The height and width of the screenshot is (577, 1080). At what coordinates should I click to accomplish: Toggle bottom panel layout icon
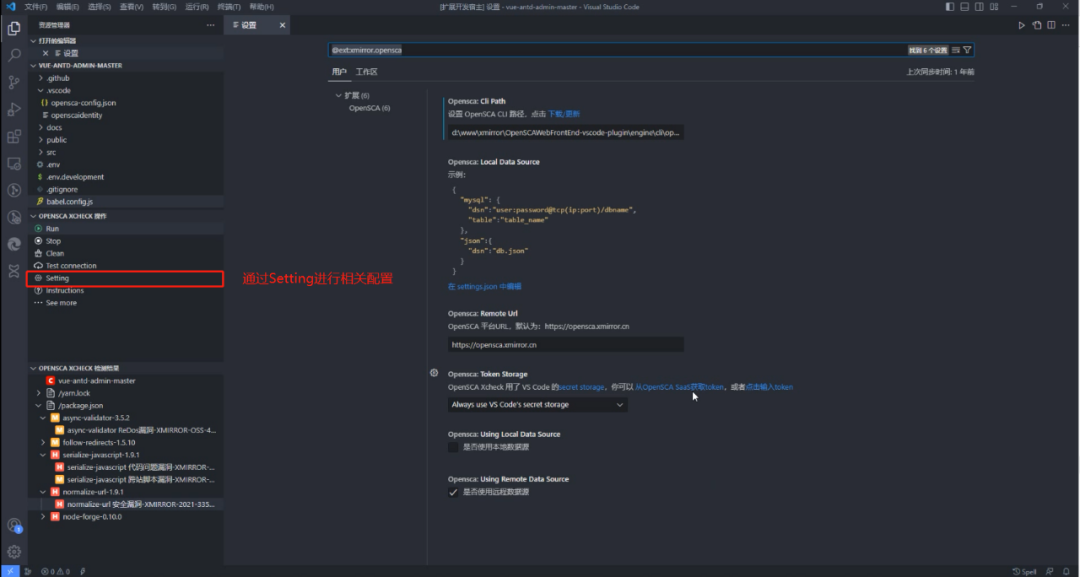(x=964, y=7)
